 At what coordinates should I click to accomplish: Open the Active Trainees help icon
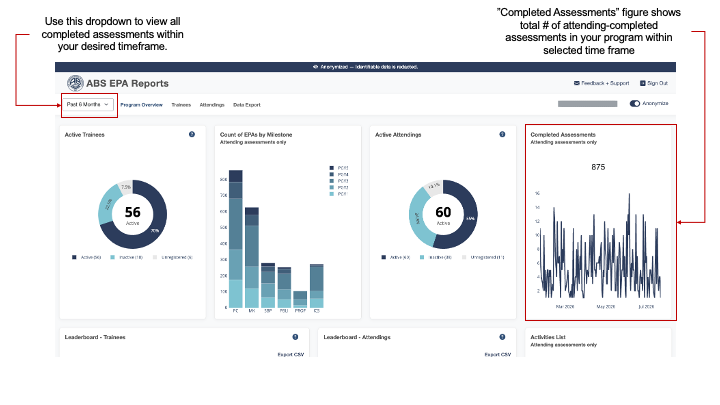click(x=192, y=135)
